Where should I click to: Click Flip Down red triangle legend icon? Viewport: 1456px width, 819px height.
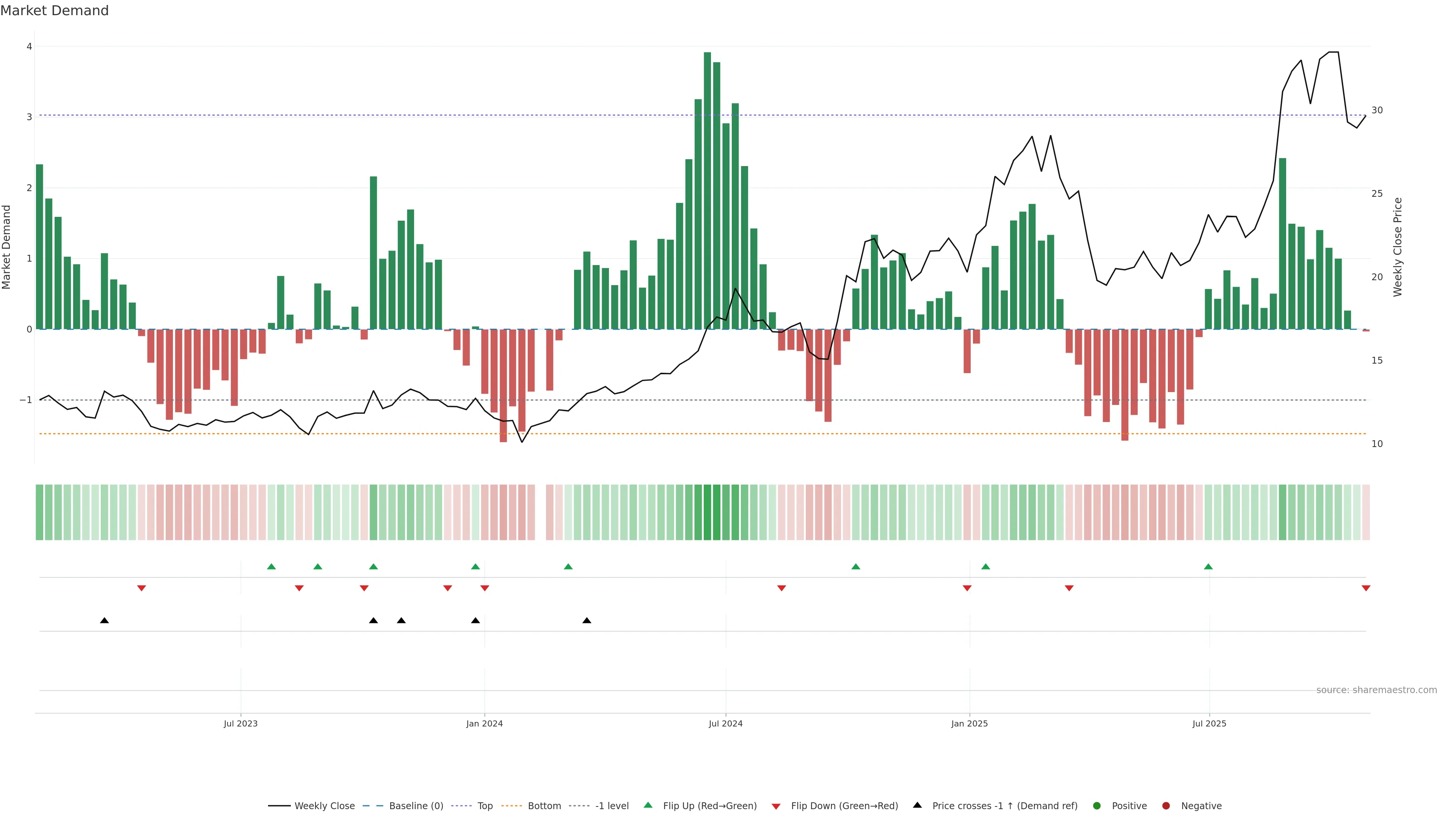[x=776, y=806]
